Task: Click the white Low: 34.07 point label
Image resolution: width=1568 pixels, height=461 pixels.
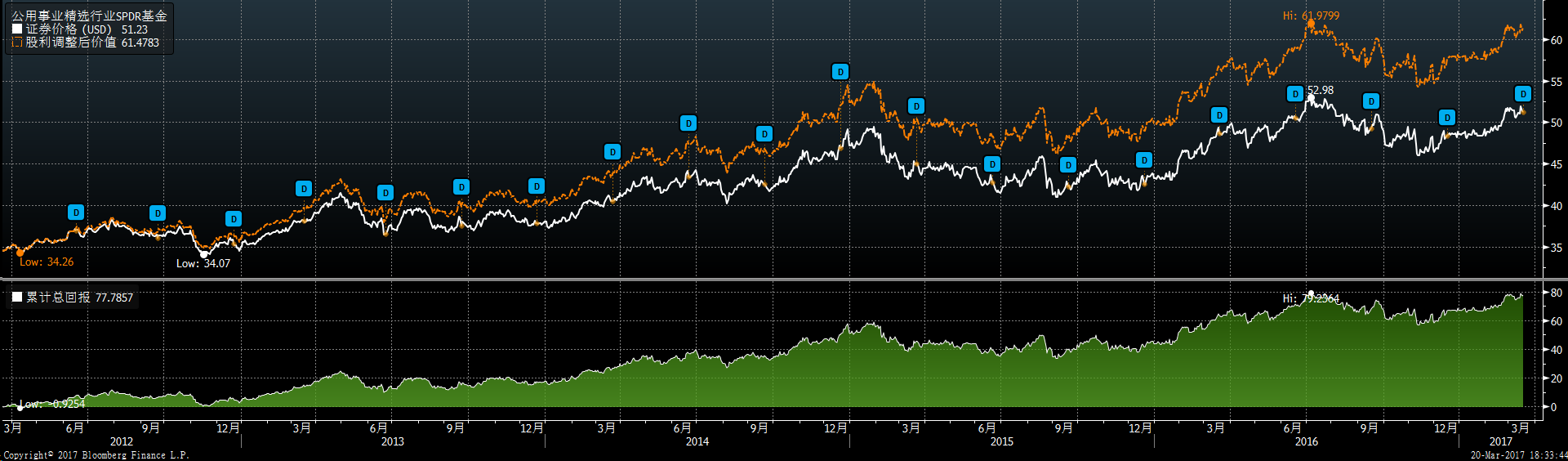Action: tap(203, 263)
